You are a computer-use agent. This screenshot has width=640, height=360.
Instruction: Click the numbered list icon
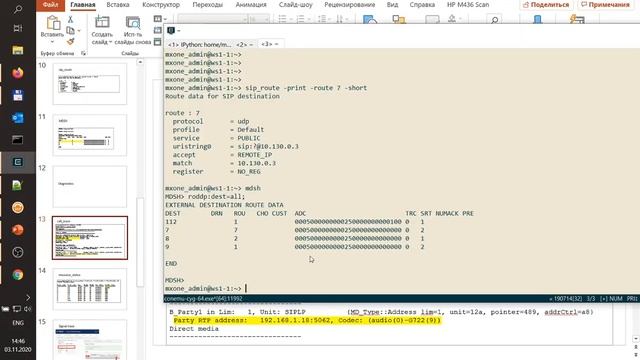(301, 19)
